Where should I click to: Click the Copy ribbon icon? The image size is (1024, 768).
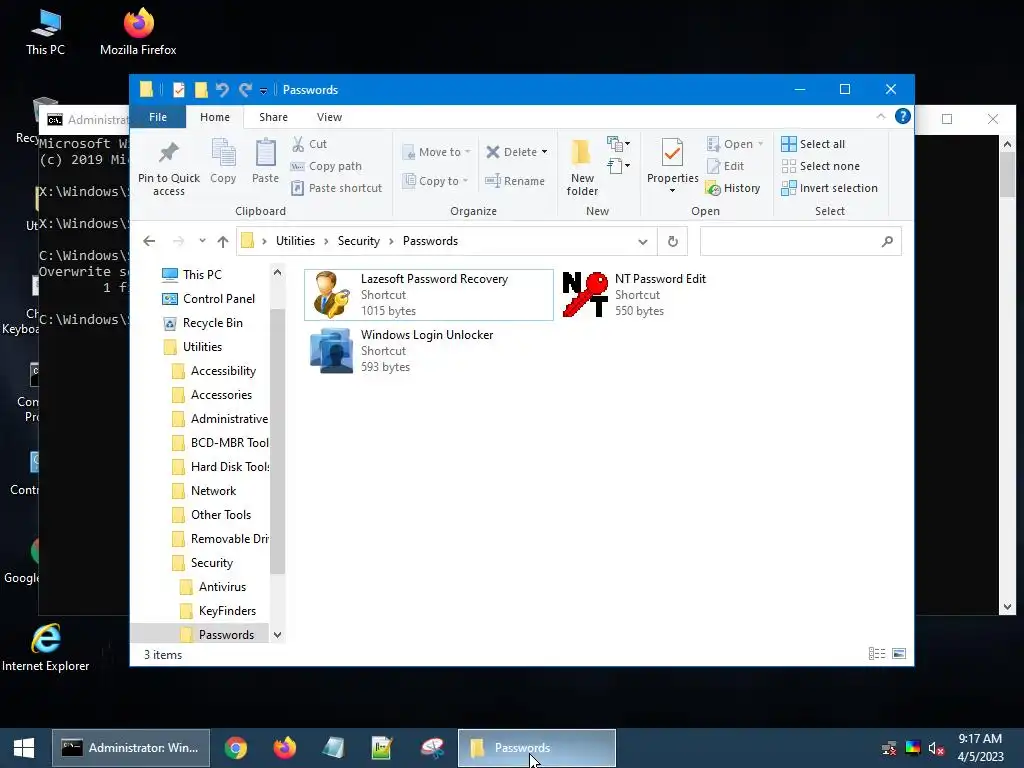[223, 153]
